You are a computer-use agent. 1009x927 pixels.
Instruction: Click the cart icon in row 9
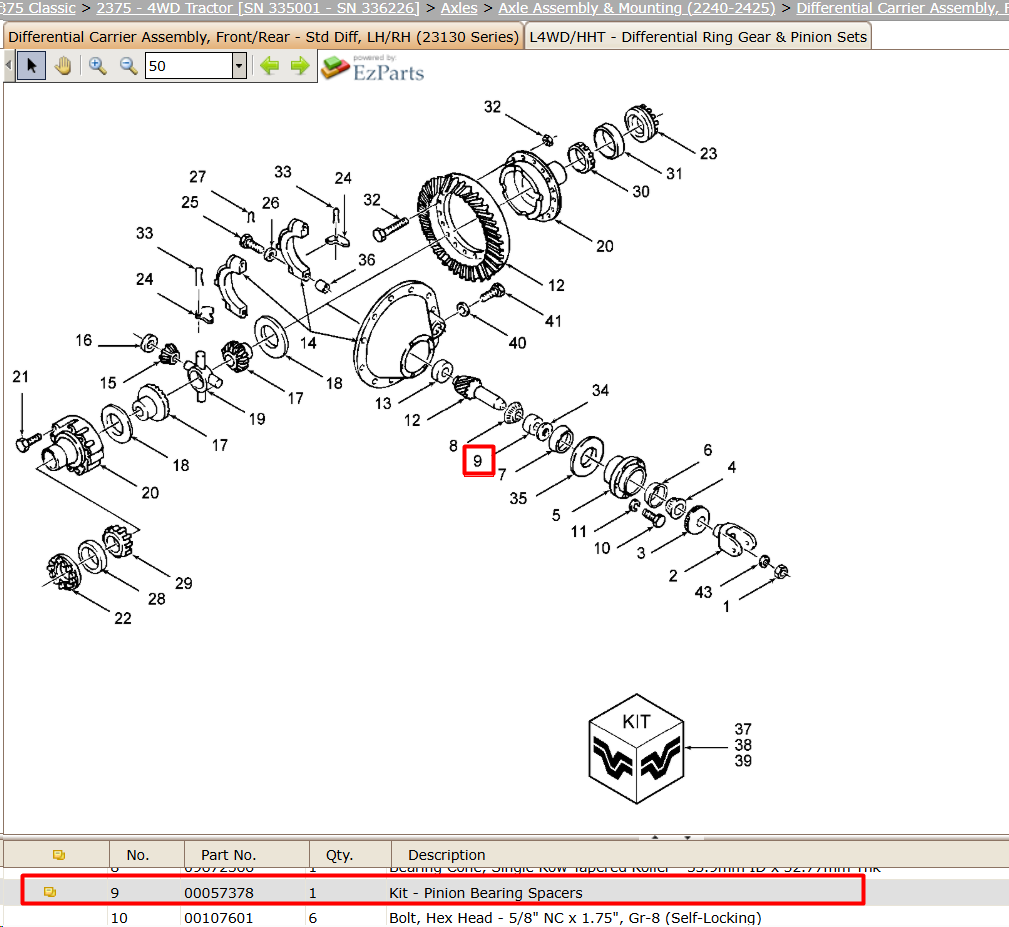point(50,892)
